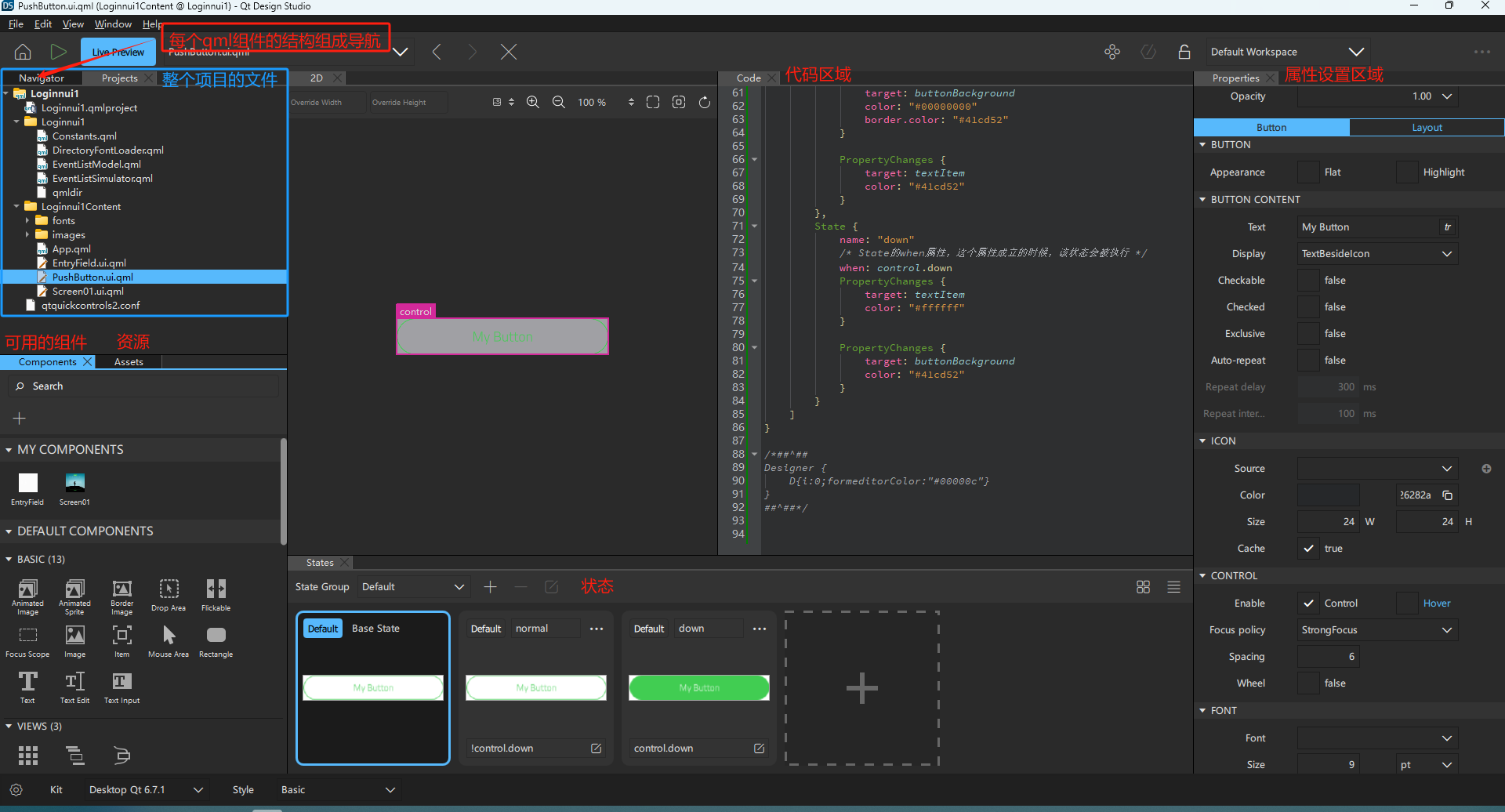The image size is (1505, 812).
Task: Select the Text Input component
Action: coord(121,688)
